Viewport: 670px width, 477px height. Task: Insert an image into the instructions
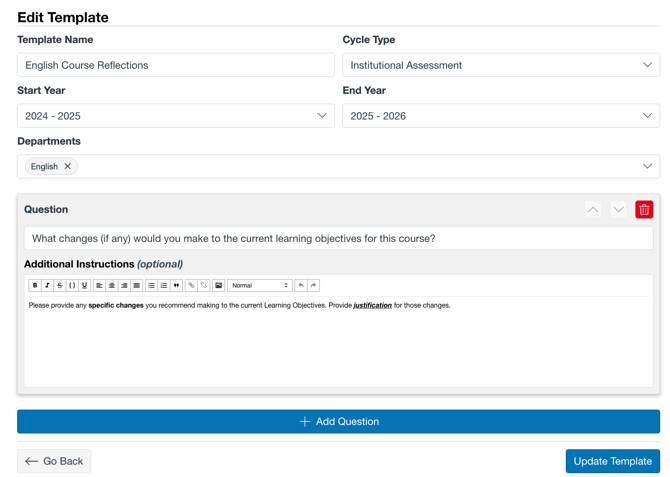(218, 286)
